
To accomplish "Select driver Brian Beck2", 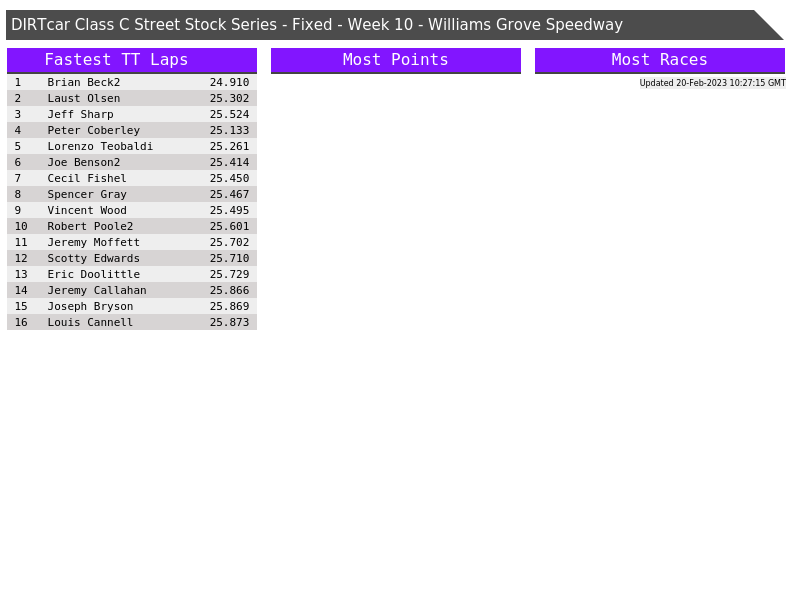I will (x=84, y=83).
